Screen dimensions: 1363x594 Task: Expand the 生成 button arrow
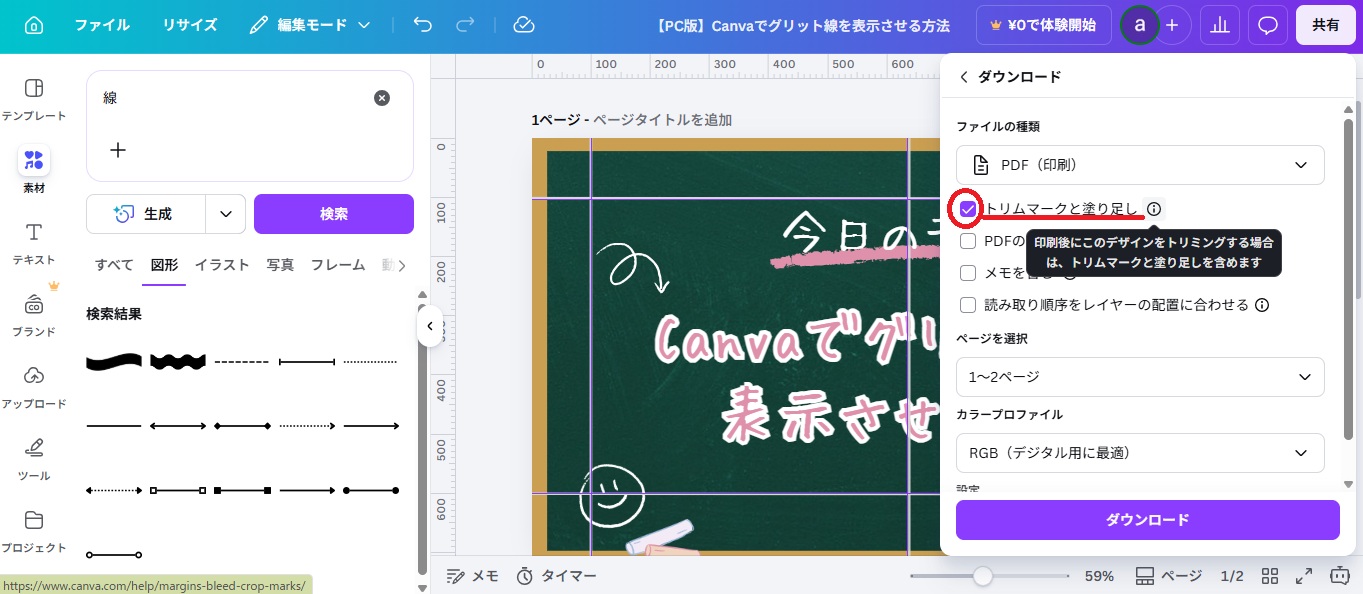tap(226, 214)
